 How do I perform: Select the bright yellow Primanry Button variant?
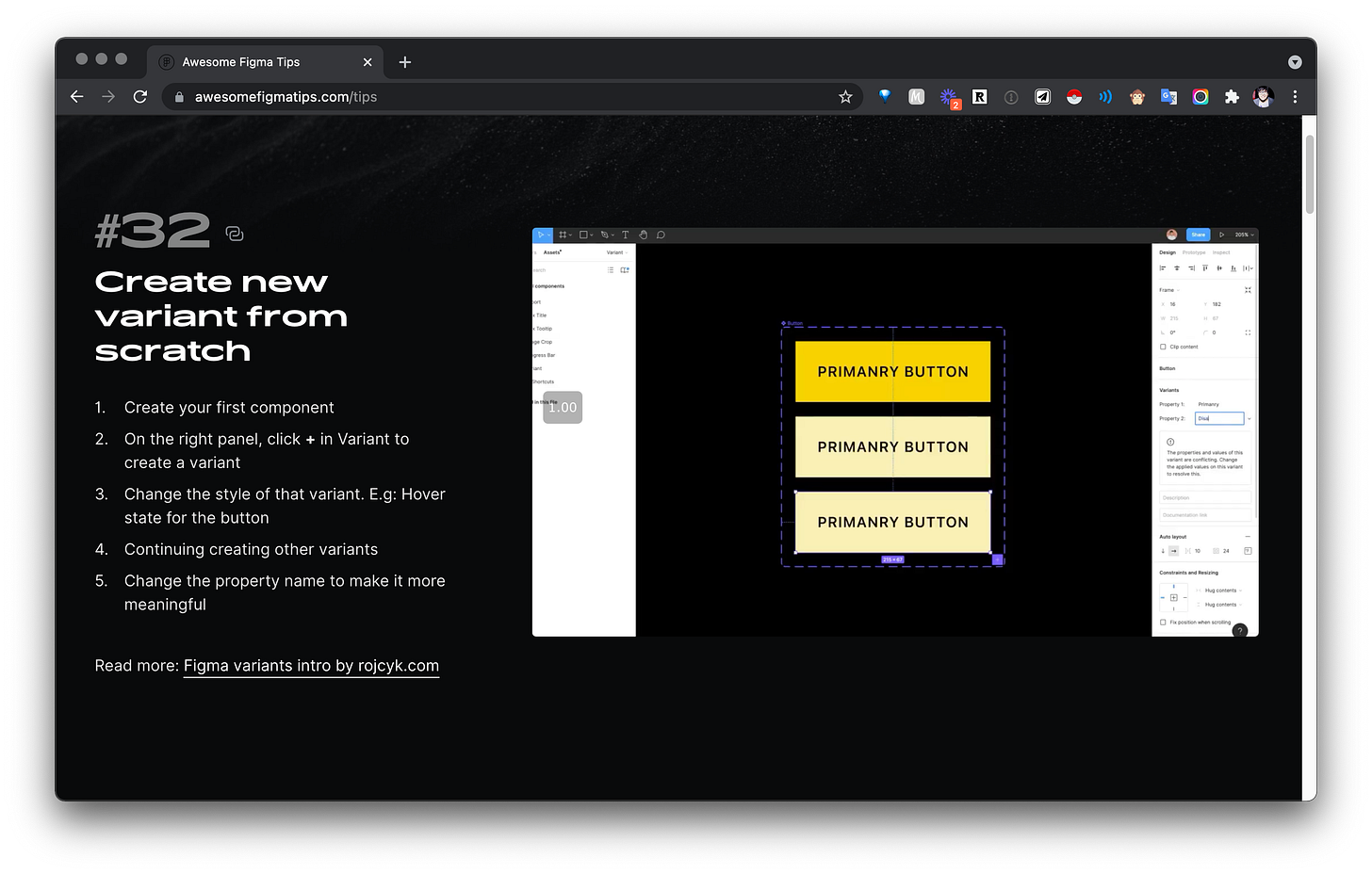coord(892,372)
